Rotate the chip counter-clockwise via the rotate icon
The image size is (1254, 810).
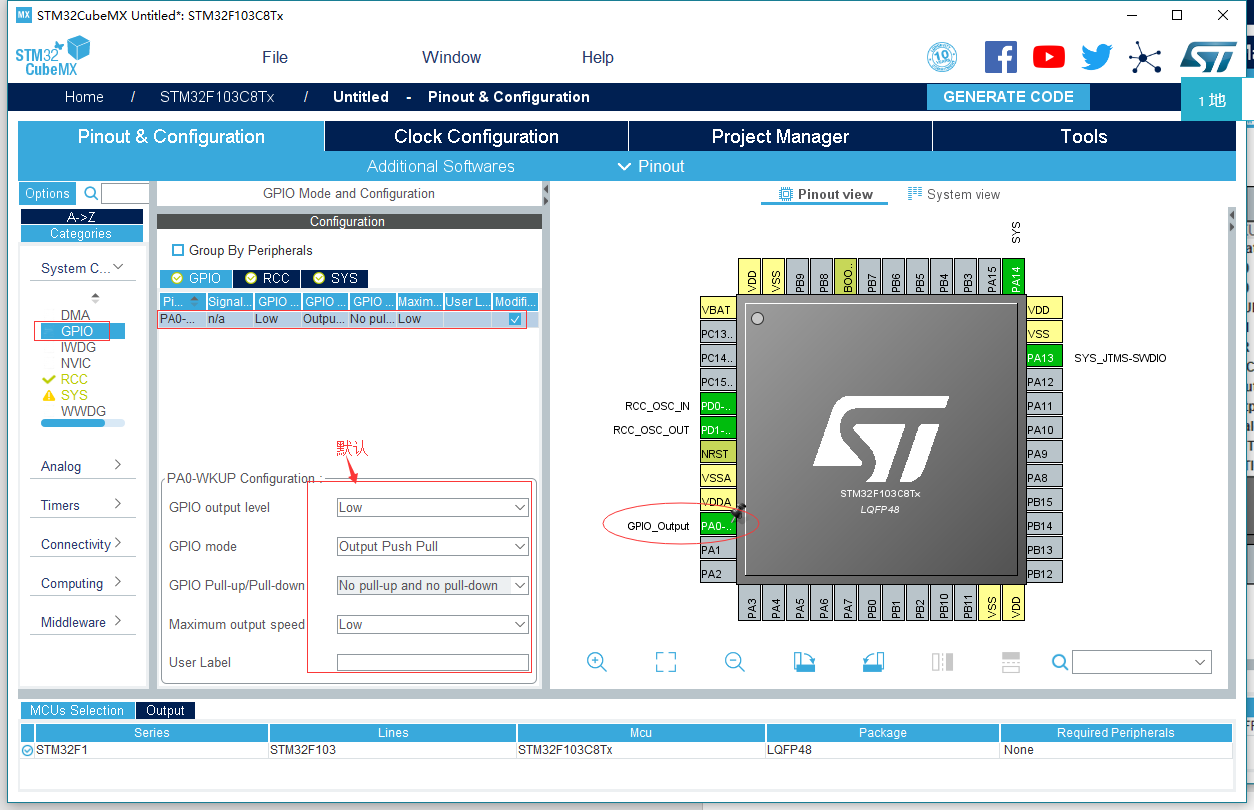873,662
